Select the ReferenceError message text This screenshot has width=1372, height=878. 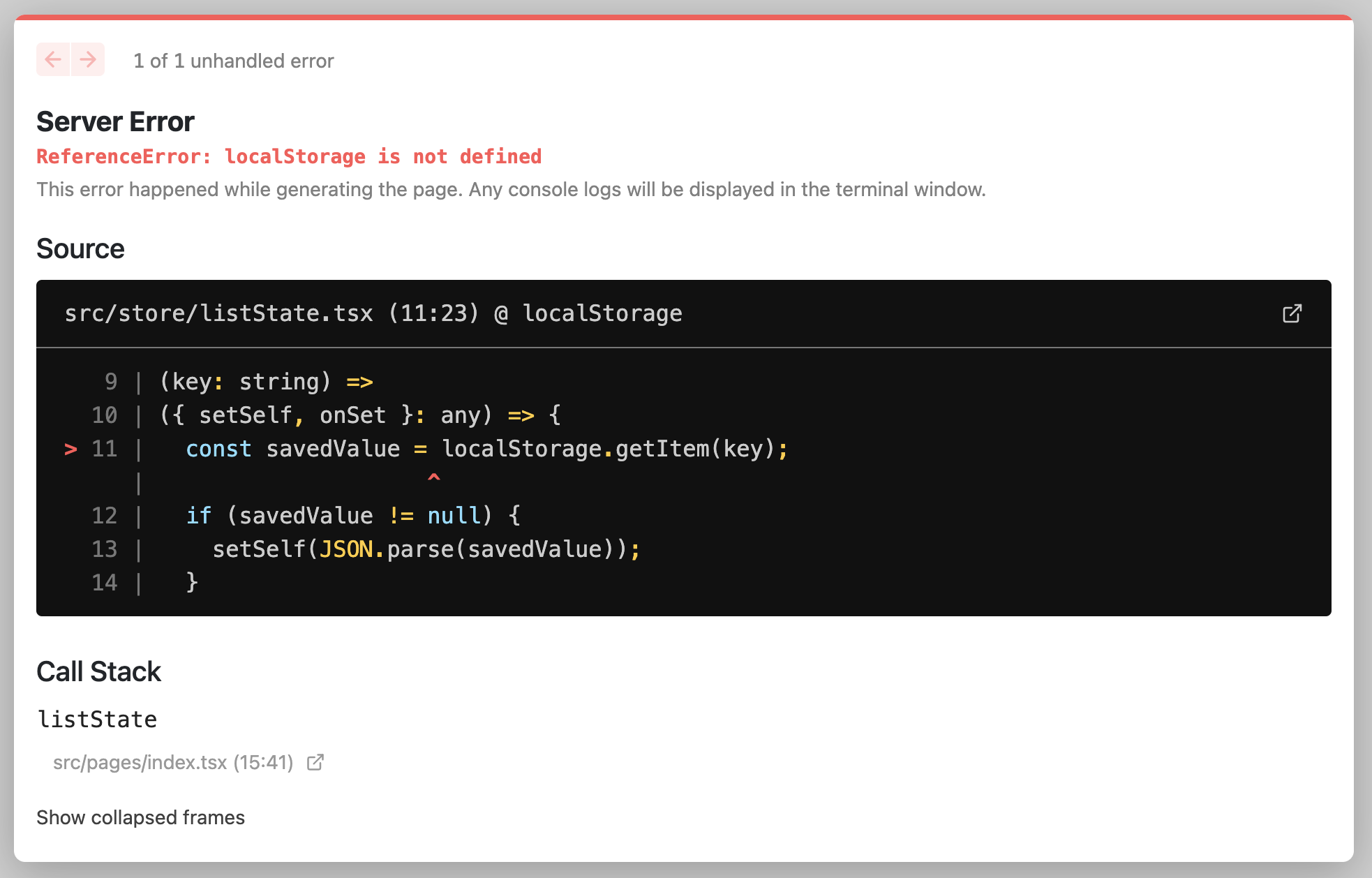(289, 156)
